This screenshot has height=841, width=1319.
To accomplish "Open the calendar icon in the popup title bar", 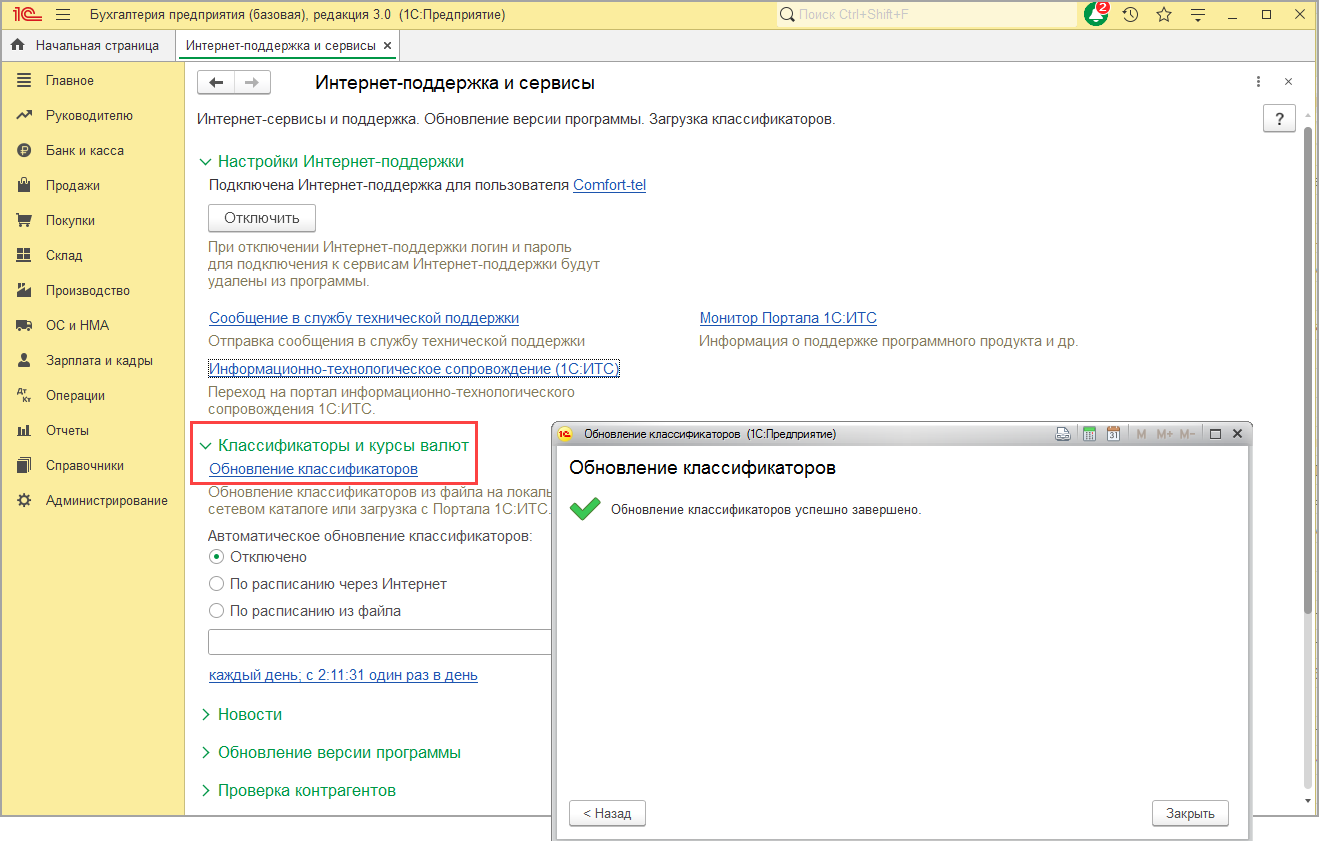I will [1113, 434].
